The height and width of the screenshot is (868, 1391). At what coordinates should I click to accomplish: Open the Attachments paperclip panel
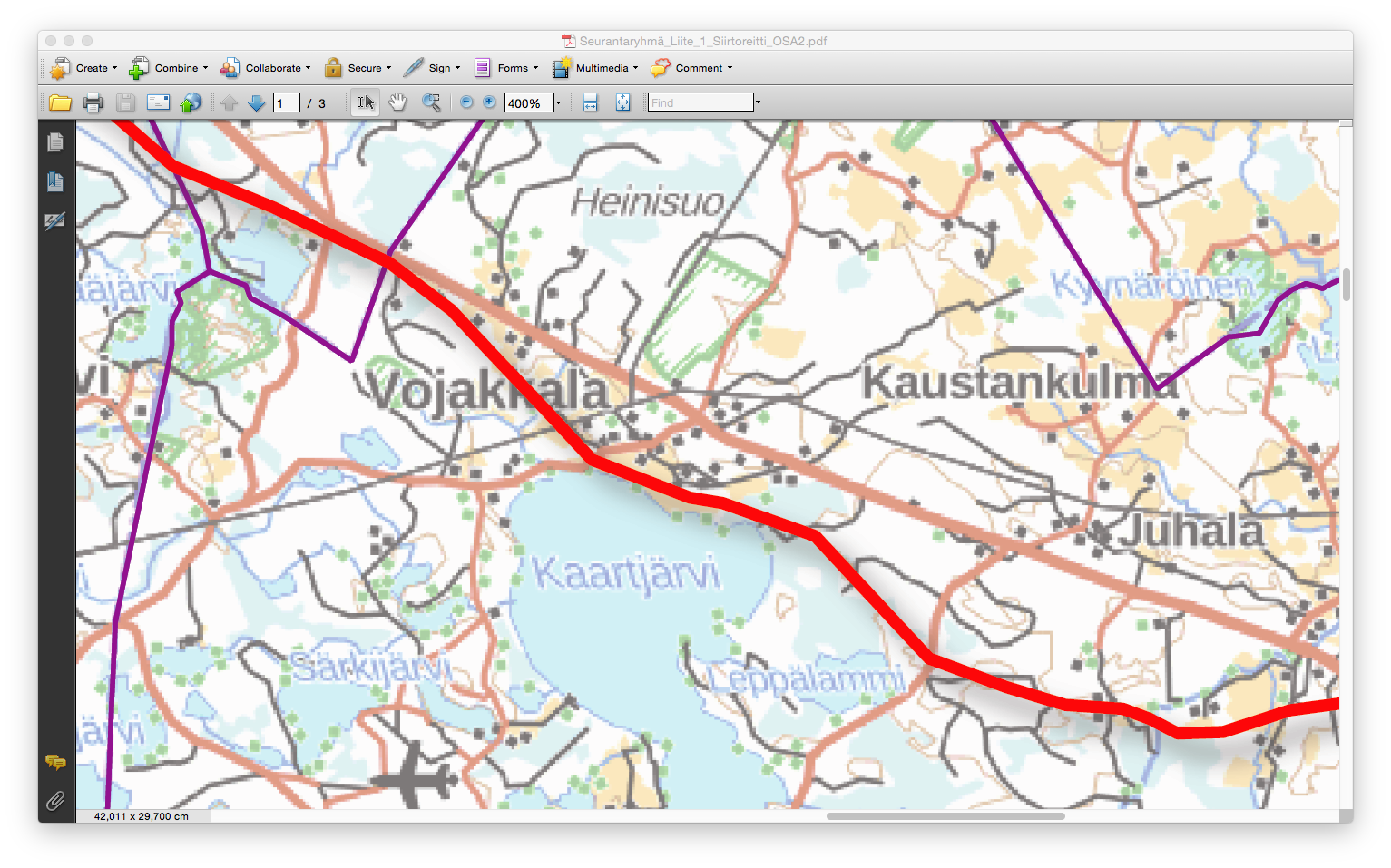[55, 801]
